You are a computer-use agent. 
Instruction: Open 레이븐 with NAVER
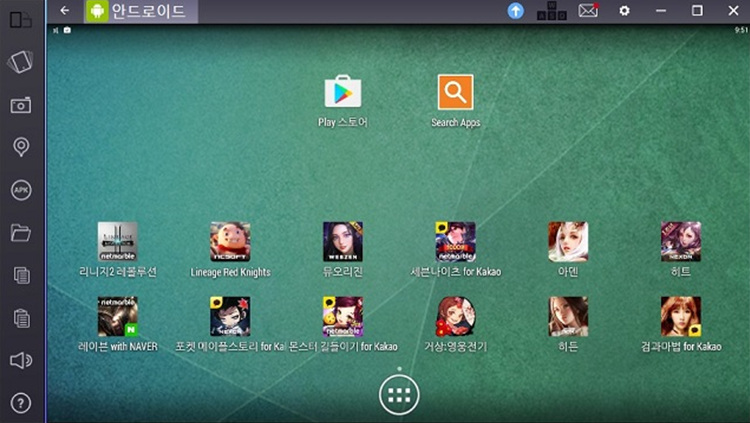click(118, 316)
